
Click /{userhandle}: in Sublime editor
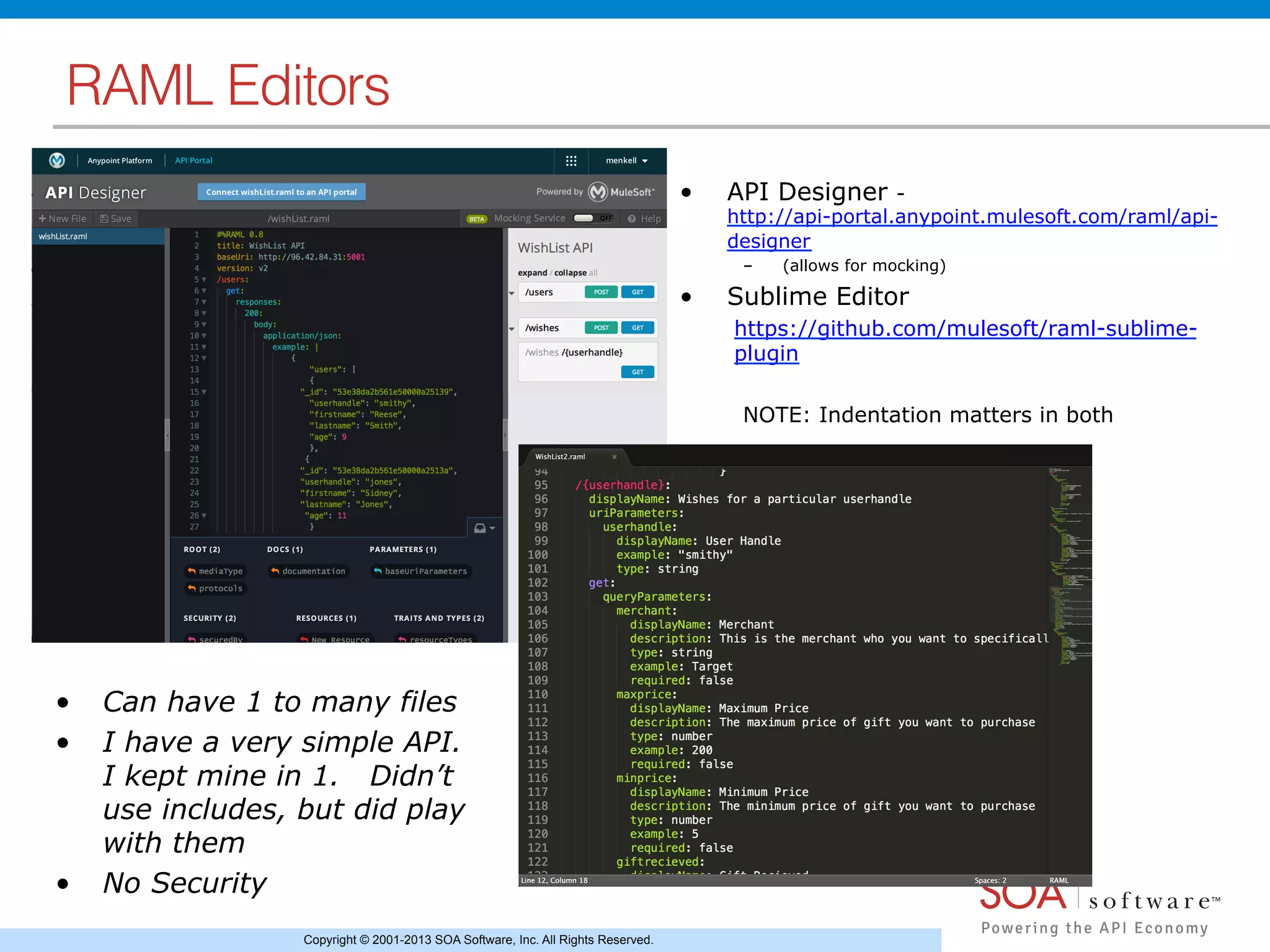tap(623, 485)
